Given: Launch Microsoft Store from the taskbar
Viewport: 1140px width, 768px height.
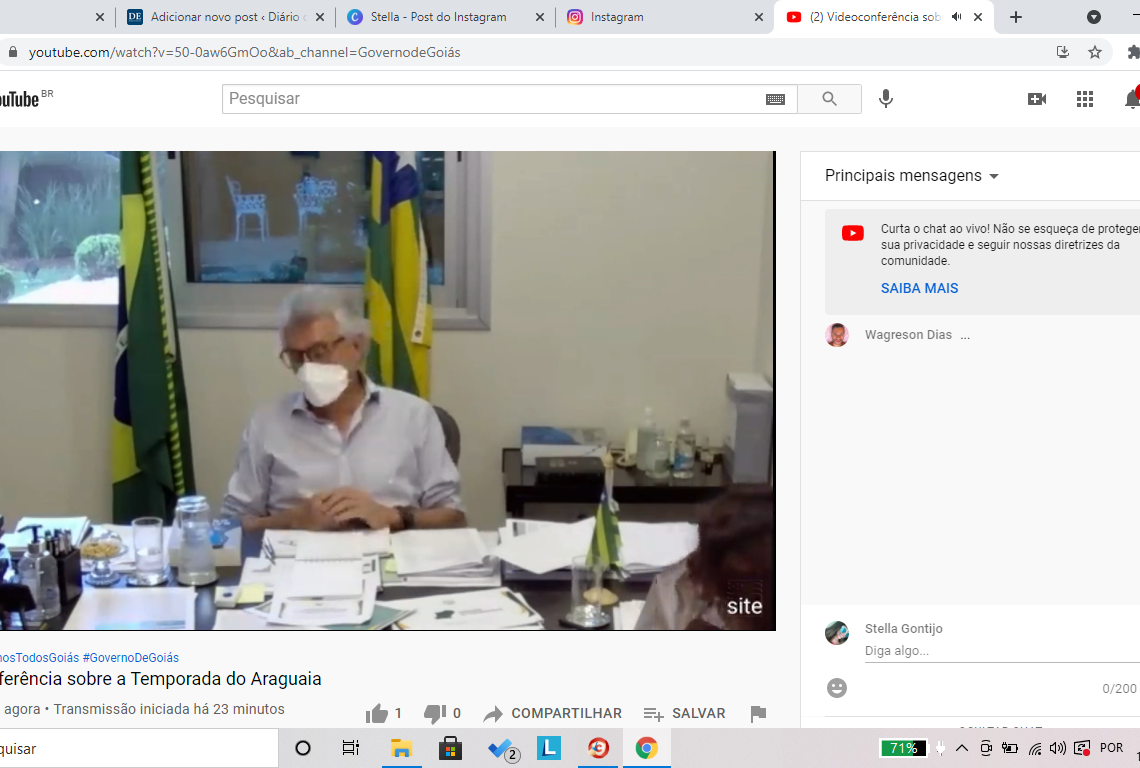Looking at the screenshot, I should coord(450,748).
